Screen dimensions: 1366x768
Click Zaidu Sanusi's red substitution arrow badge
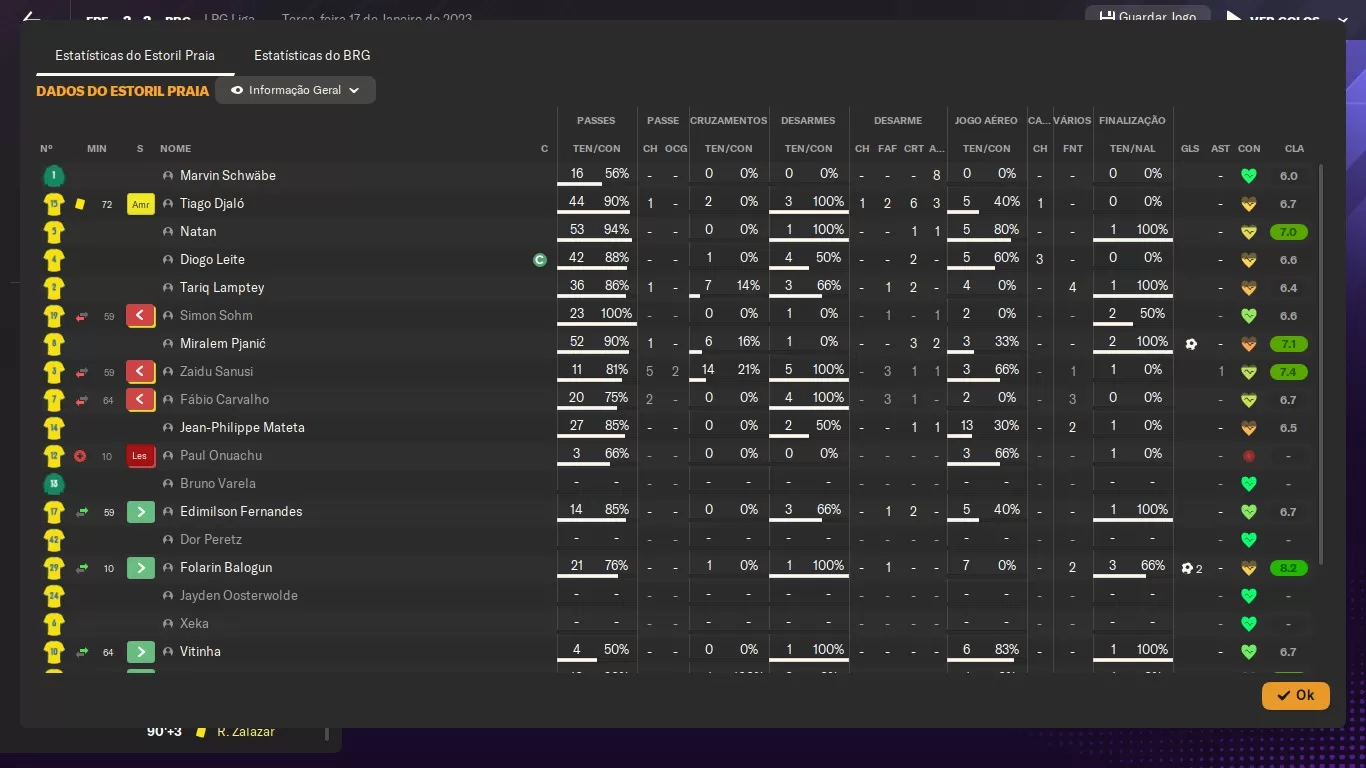[140, 372]
